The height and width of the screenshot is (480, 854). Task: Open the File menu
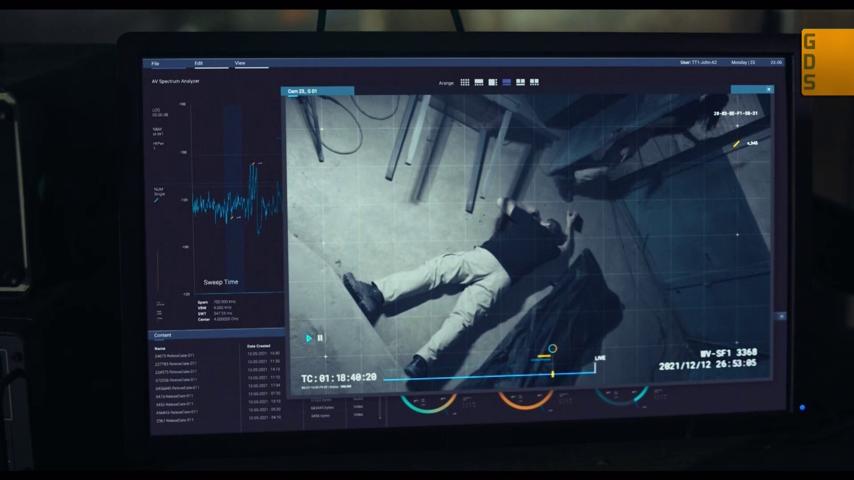155,64
